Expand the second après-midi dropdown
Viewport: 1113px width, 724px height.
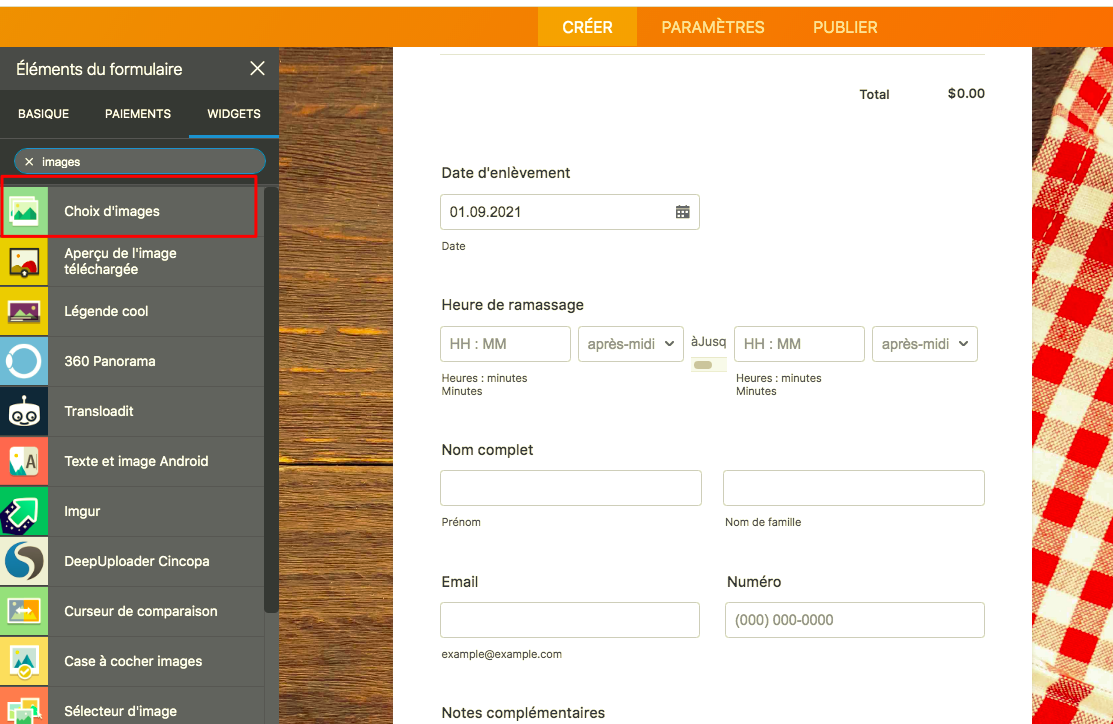click(x=924, y=344)
